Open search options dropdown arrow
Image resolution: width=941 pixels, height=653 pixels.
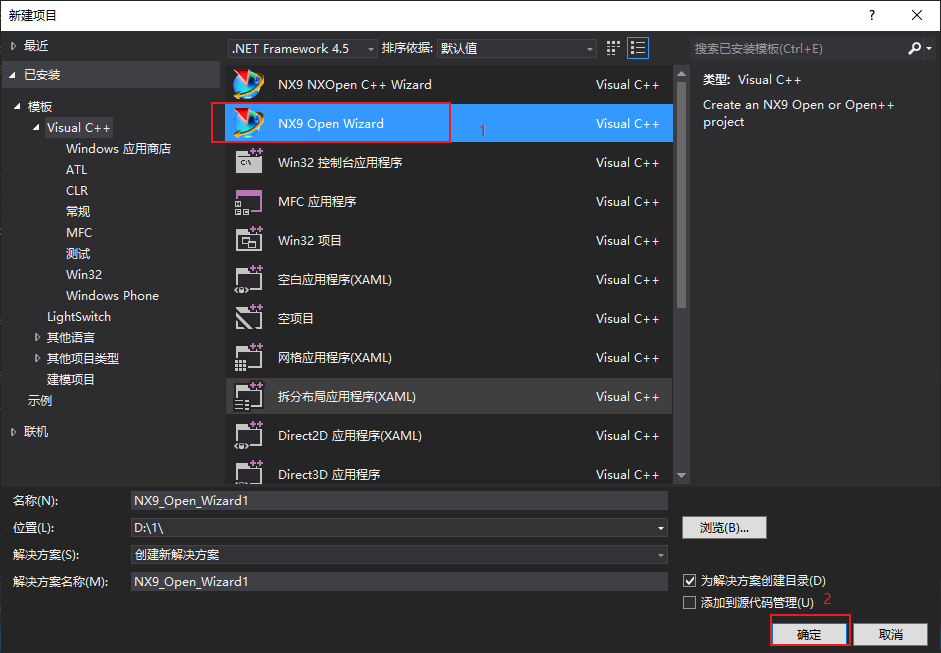929,48
